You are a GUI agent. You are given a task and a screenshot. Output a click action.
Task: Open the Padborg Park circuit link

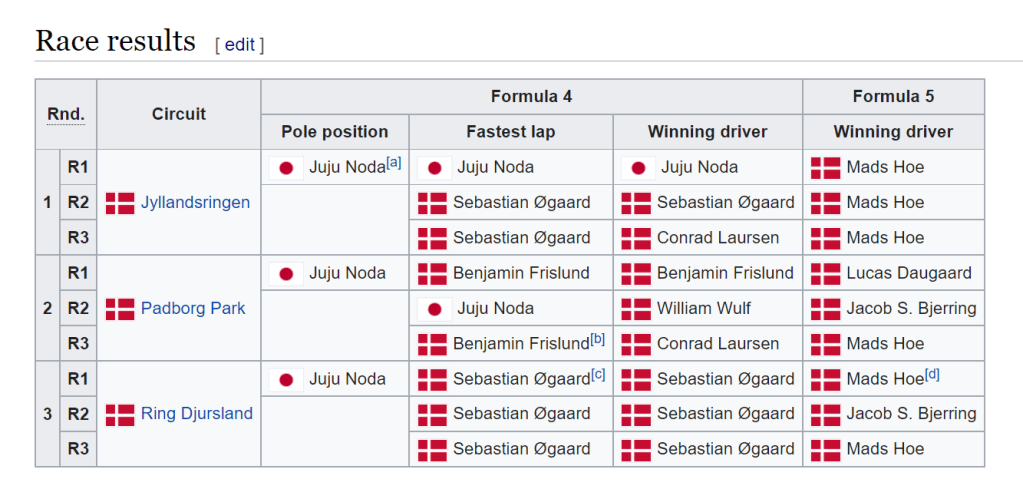pos(193,309)
